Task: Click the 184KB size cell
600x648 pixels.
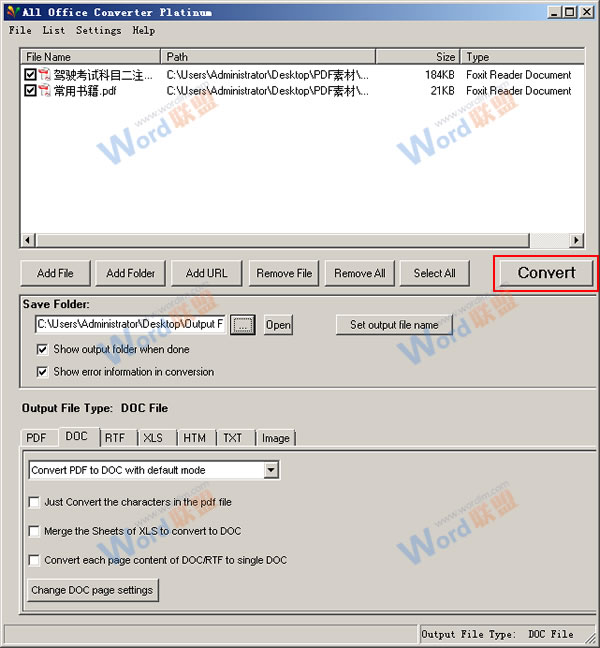Action: tap(440, 75)
